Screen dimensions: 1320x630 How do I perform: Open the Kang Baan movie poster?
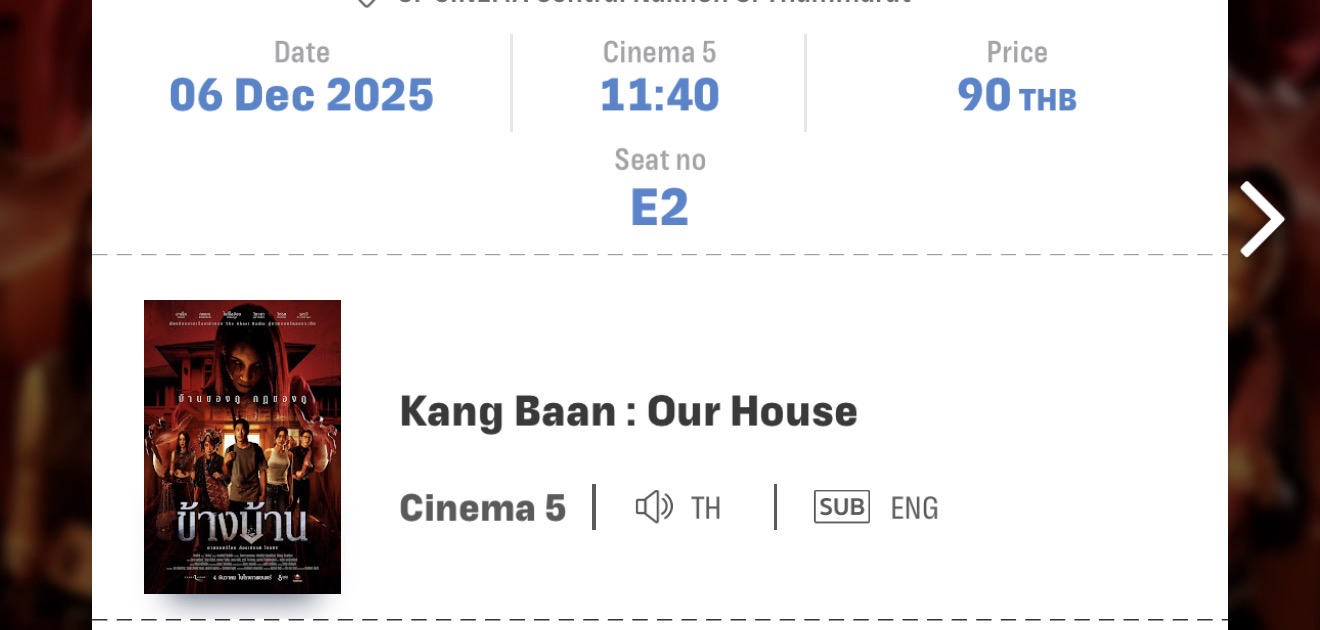[x=242, y=446]
